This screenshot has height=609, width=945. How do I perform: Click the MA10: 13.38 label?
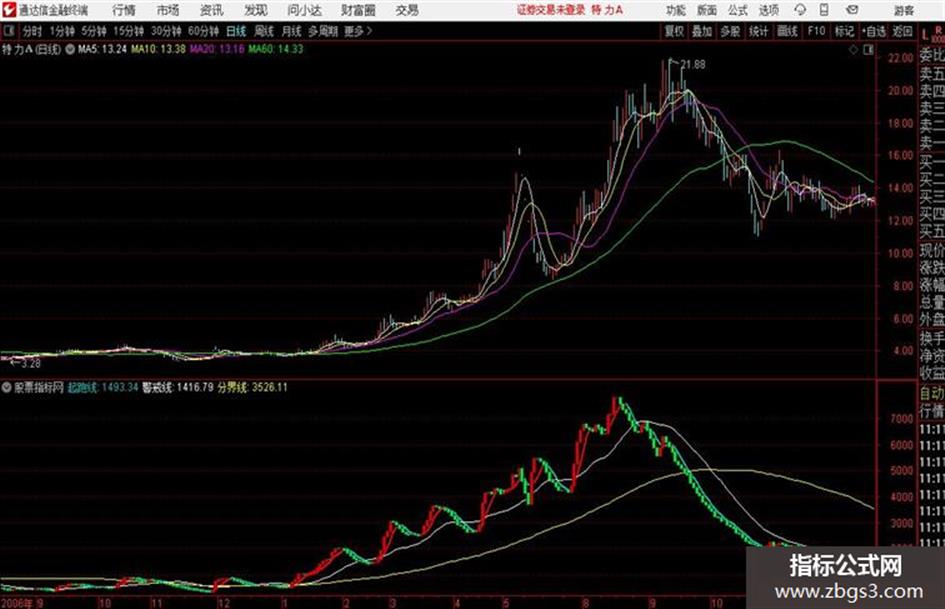(x=159, y=49)
